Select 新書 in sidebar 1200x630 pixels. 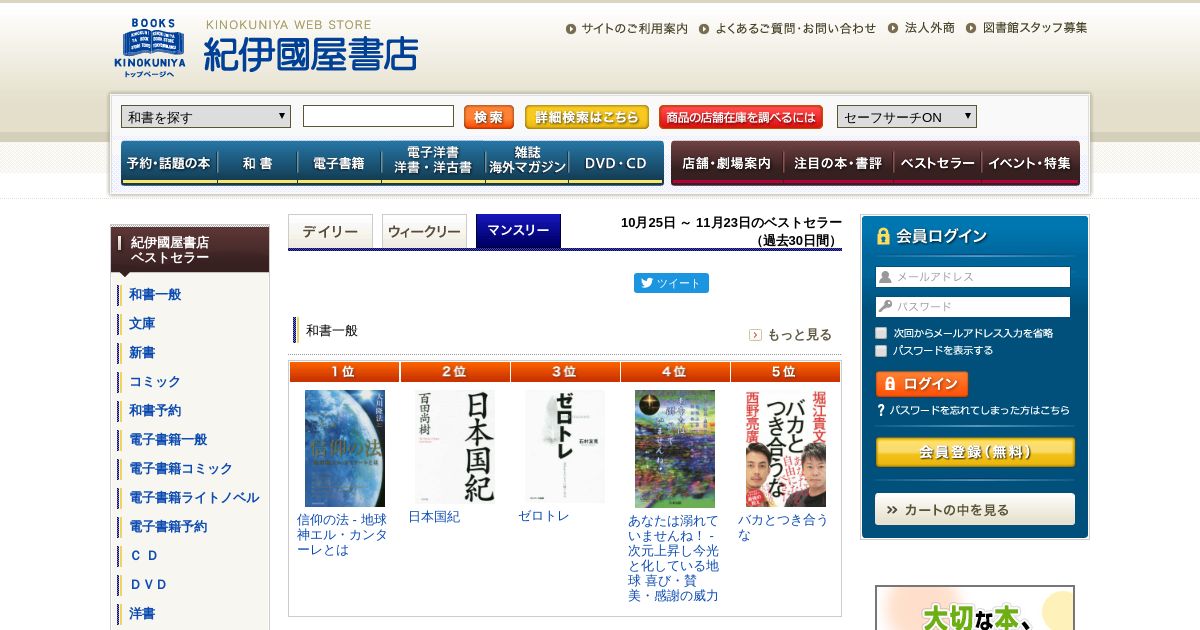142,352
